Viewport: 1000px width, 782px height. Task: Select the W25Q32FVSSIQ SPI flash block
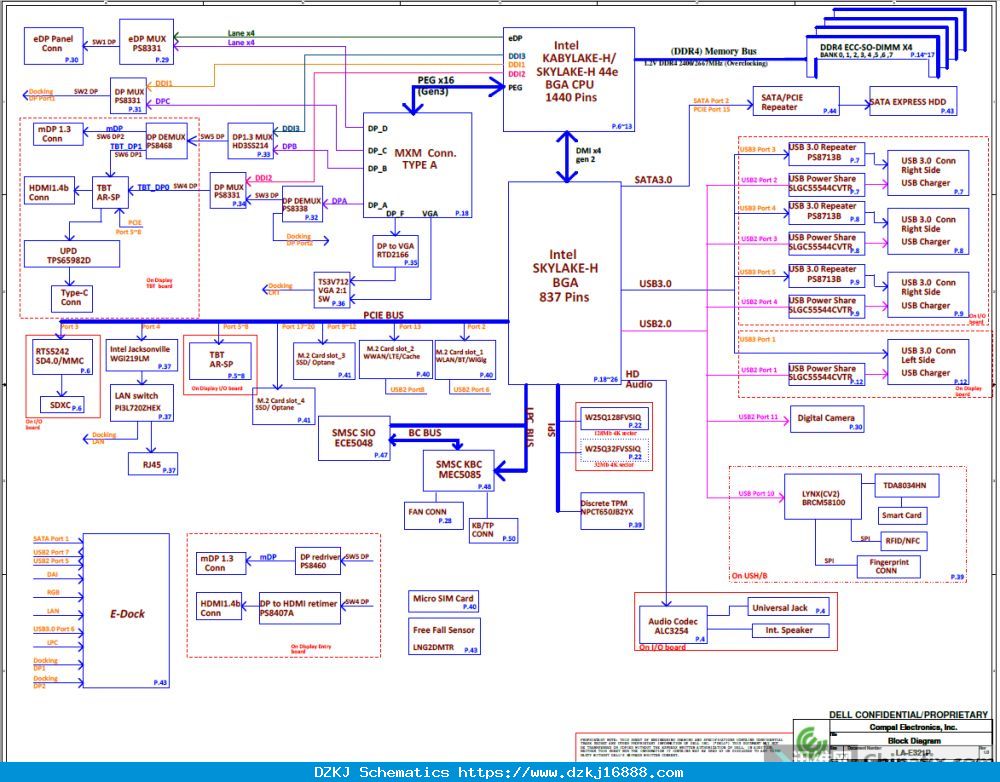point(615,450)
